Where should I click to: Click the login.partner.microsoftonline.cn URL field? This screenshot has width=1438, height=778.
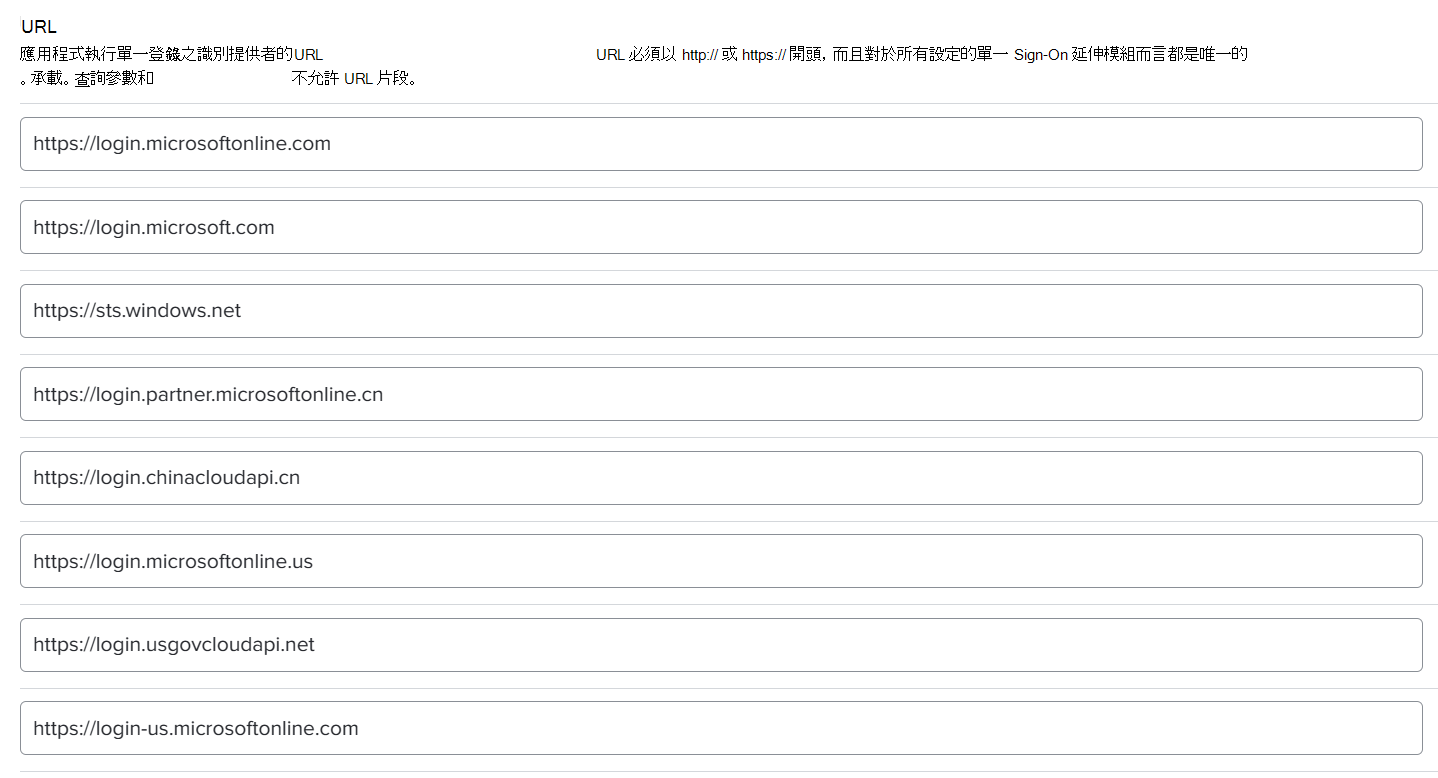click(x=721, y=394)
